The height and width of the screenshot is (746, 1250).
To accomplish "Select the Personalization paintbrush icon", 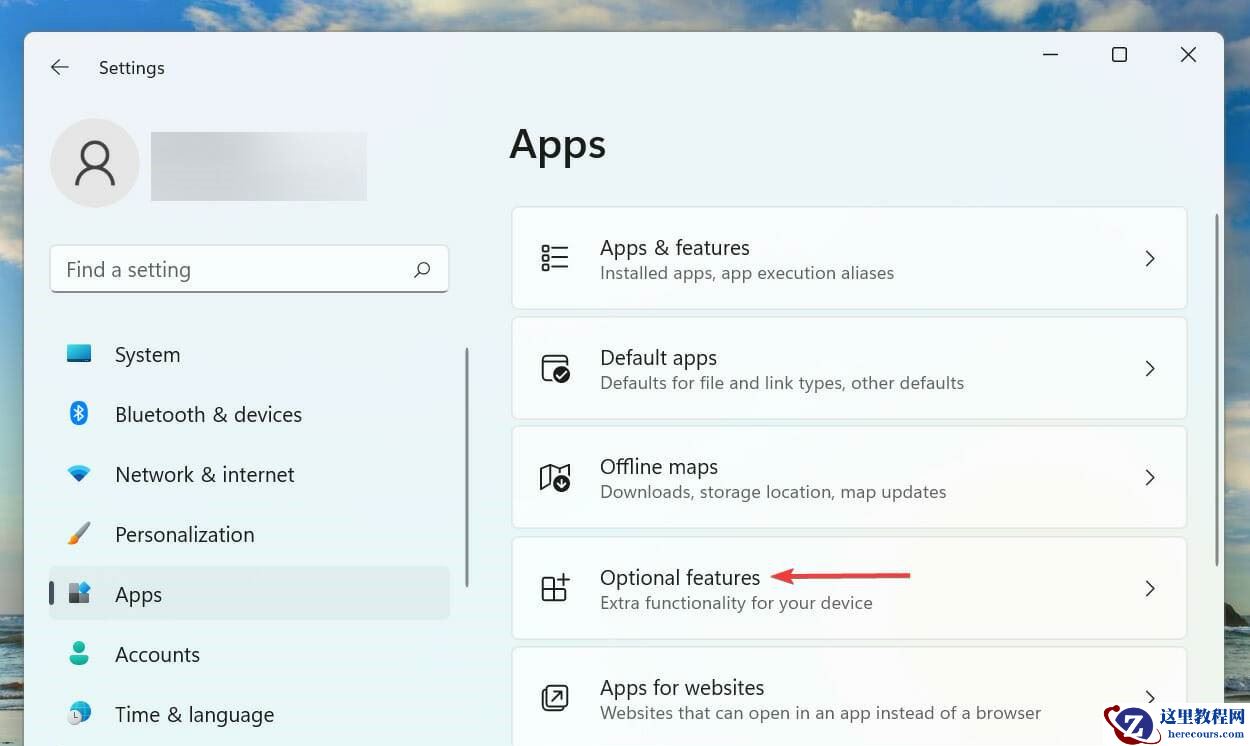I will point(79,533).
